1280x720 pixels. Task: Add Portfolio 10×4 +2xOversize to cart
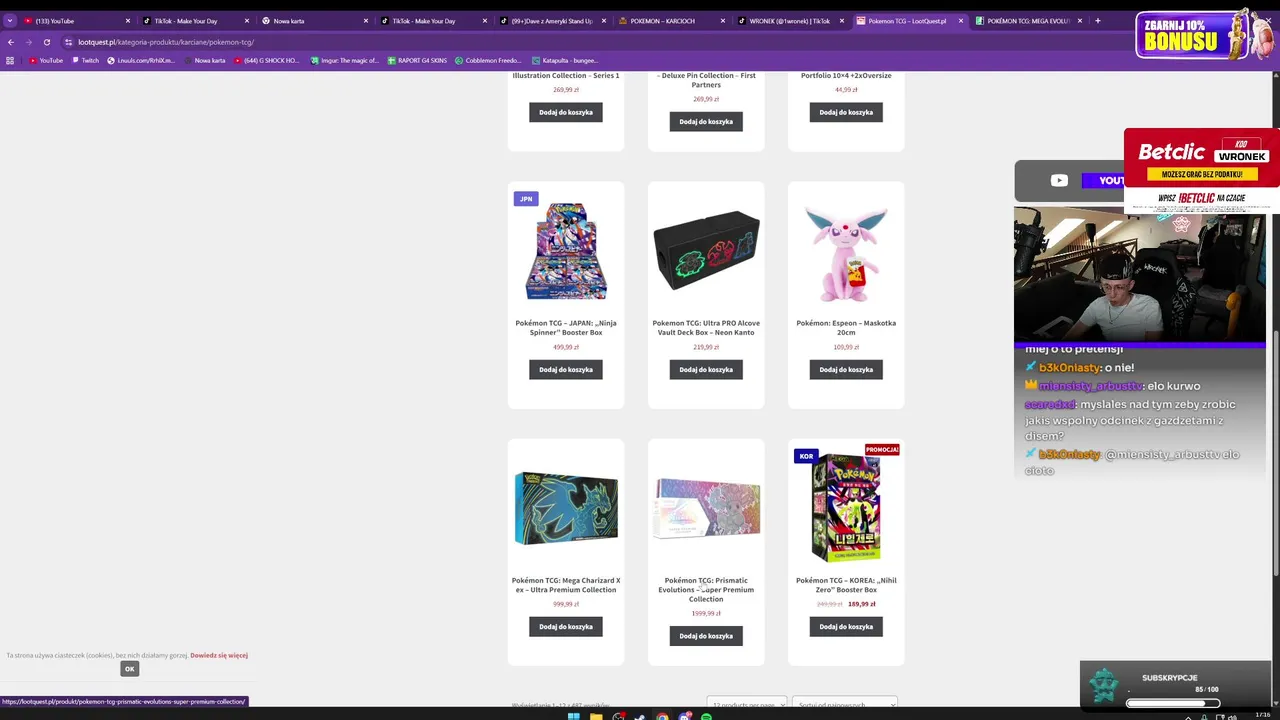(x=846, y=112)
